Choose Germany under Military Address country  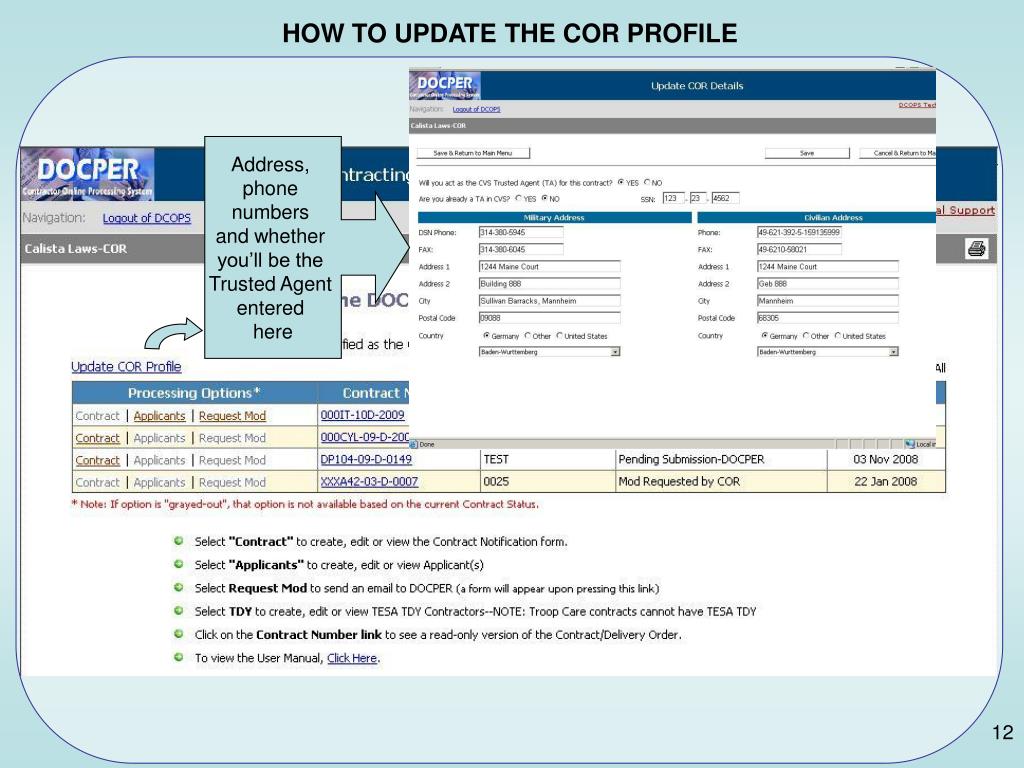point(487,336)
